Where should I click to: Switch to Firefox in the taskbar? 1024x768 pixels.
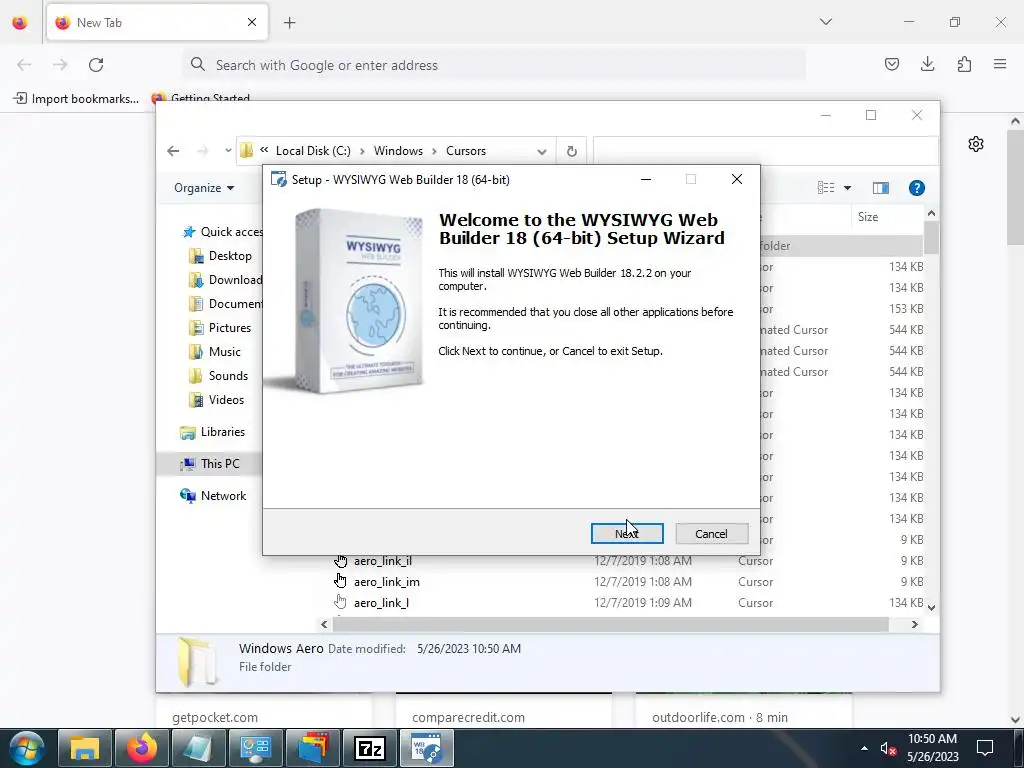(142, 748)
